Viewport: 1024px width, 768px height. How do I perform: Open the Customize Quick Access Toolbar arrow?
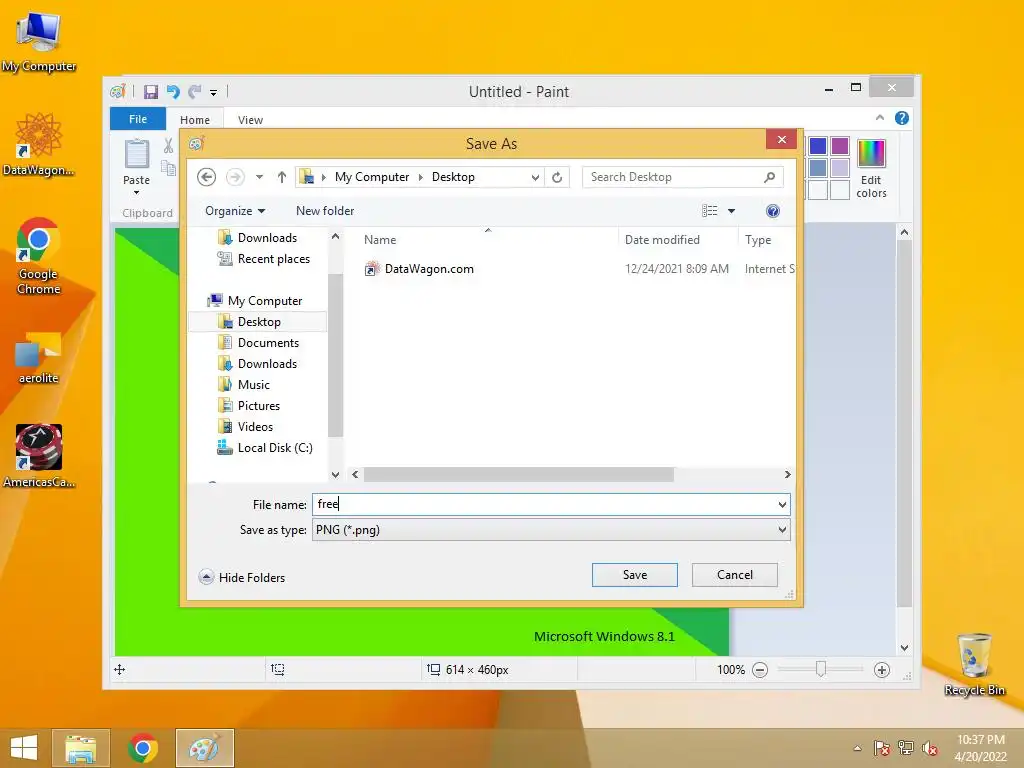(x=214, y=93)
